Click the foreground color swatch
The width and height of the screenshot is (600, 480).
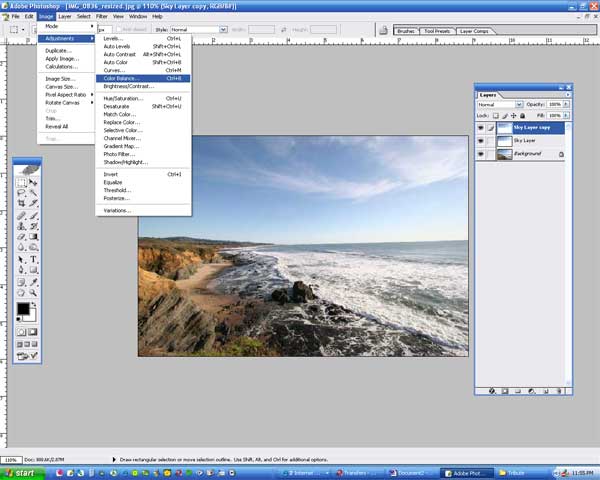[x=23, y=309]
